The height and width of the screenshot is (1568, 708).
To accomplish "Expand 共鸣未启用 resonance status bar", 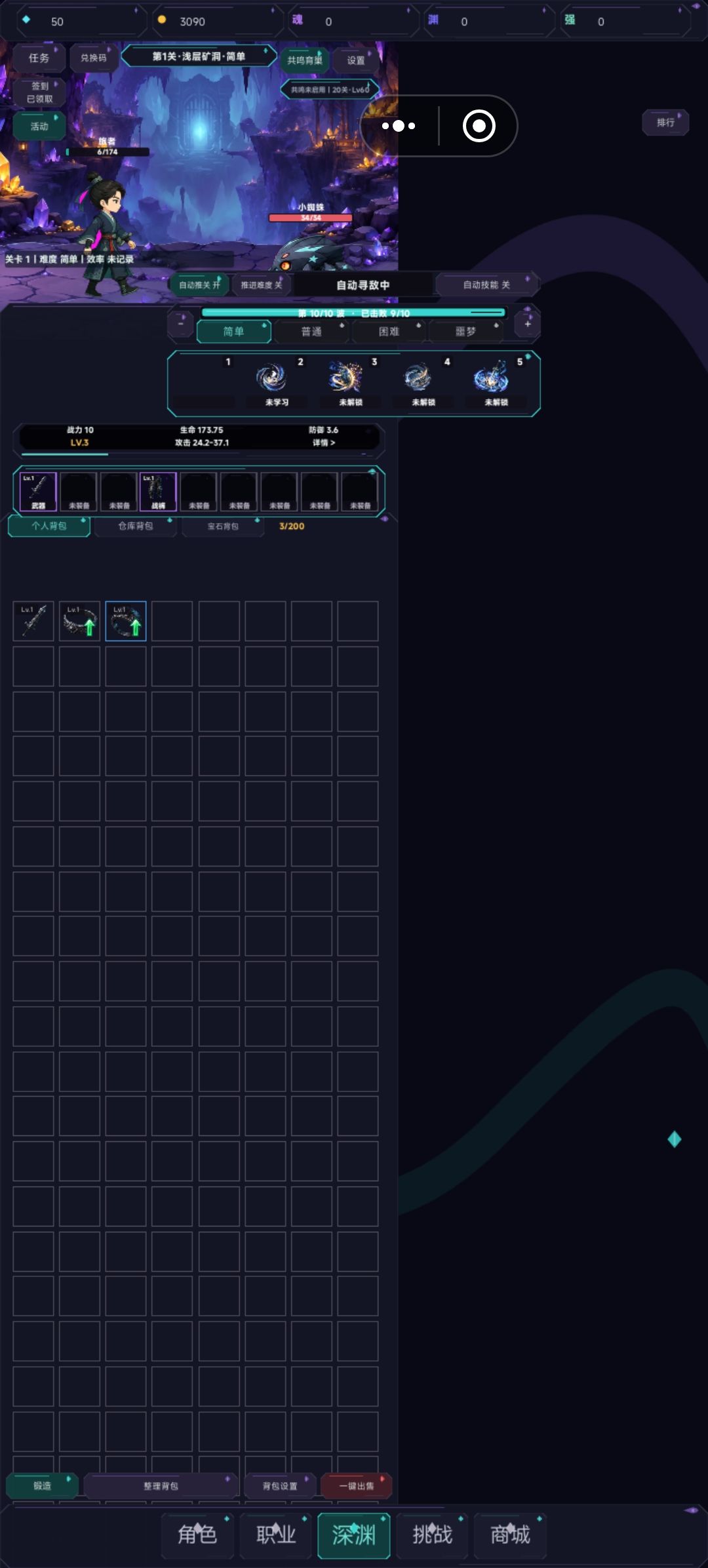I will (x=330, y=89).
